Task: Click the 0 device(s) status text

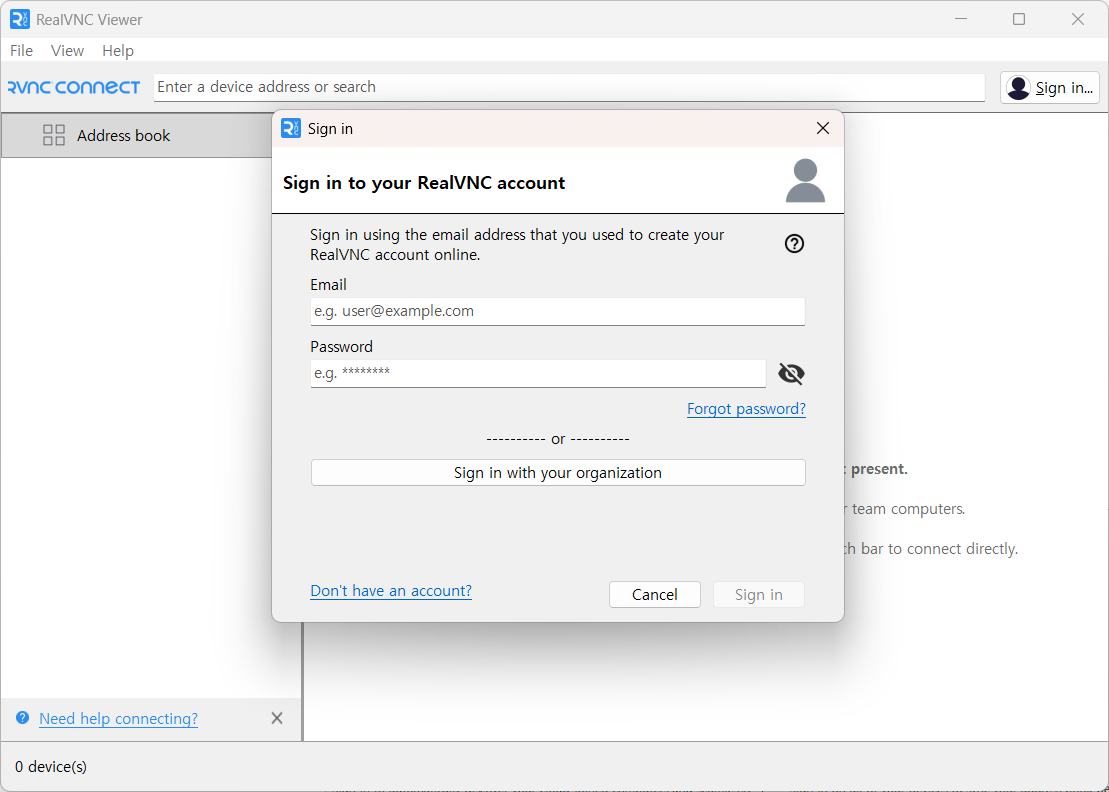Action: coord(51,767)
